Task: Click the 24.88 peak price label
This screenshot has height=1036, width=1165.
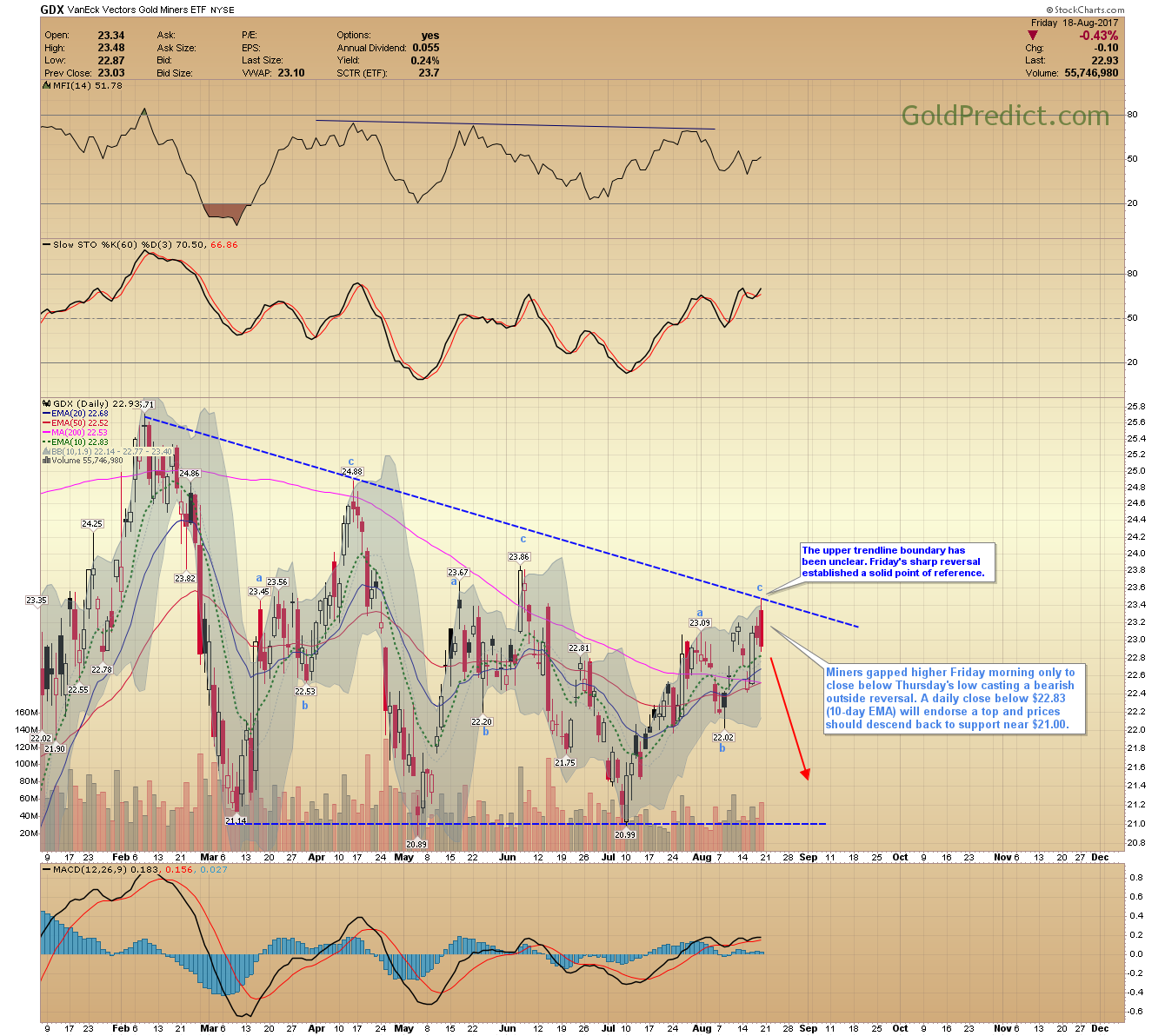Action: pos(352,473)
